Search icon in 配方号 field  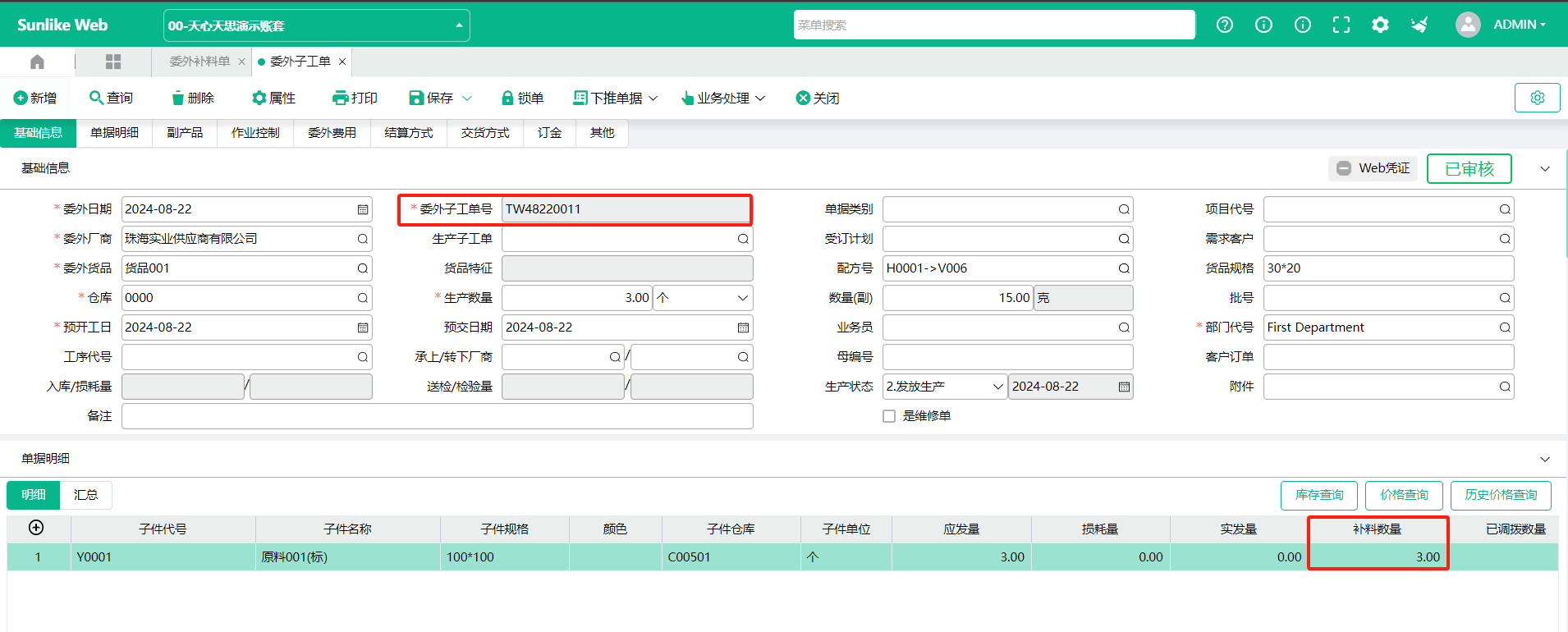(x=1124, y=268)
